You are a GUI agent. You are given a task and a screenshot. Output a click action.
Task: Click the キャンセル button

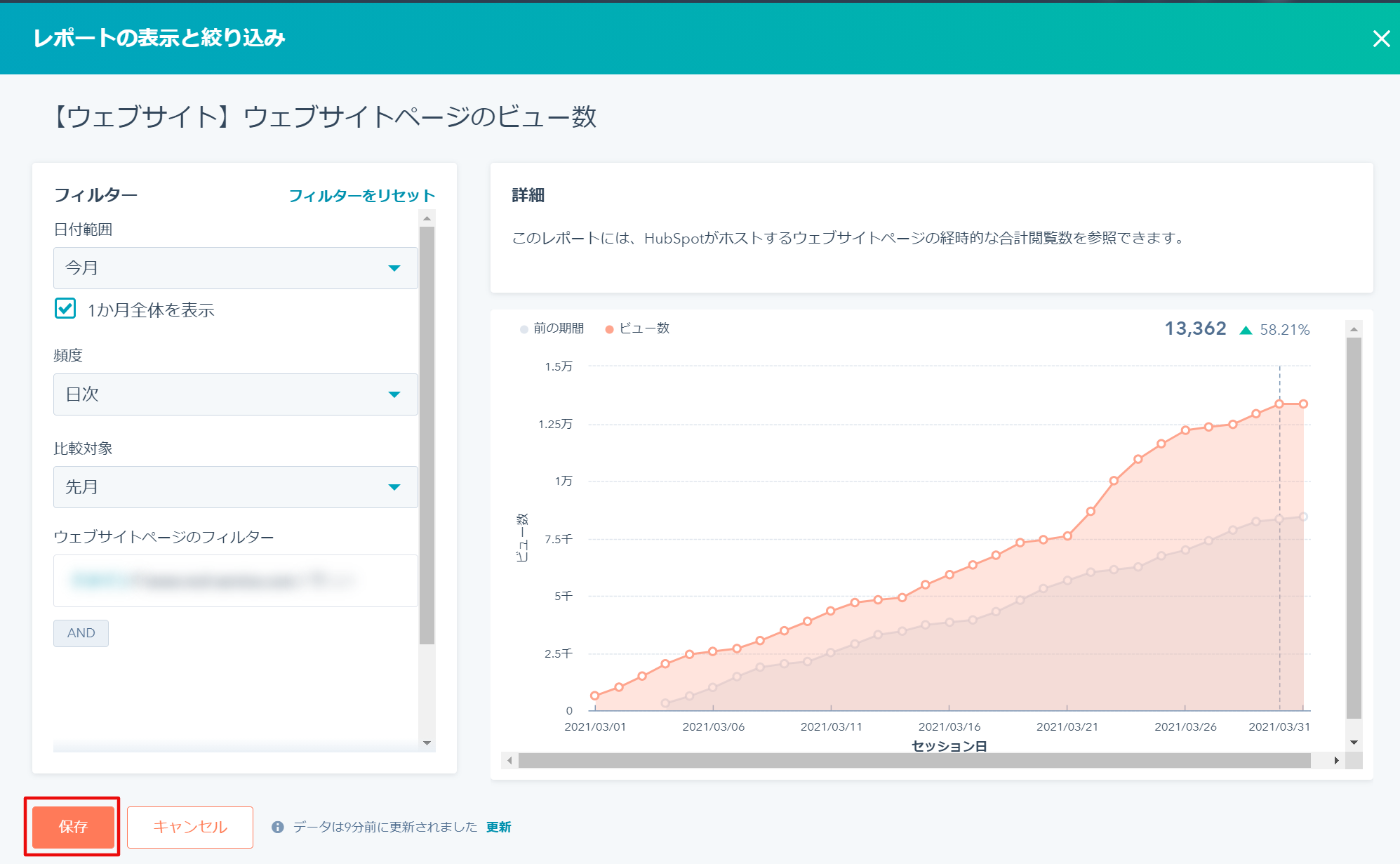190,827
